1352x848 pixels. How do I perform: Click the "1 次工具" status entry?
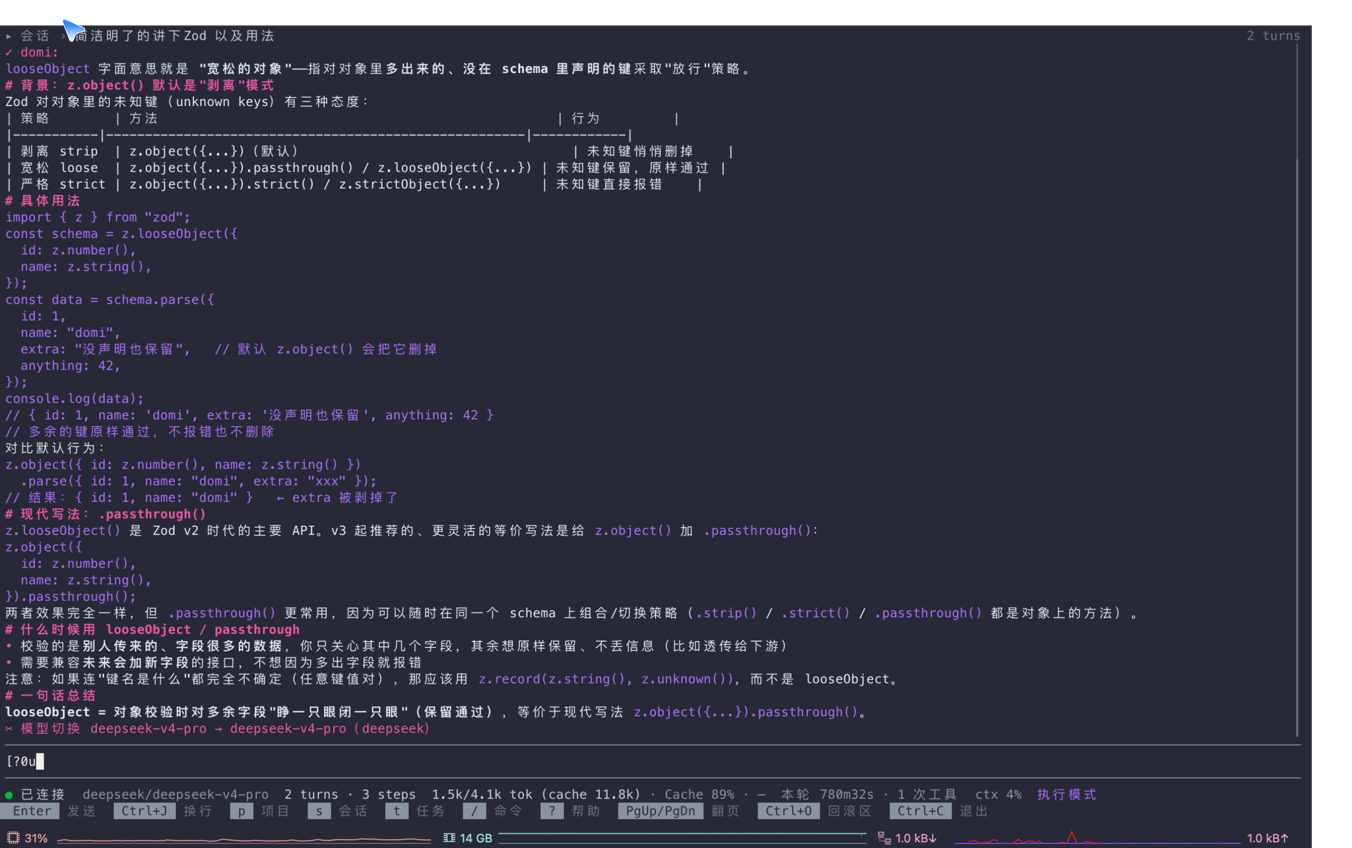pos(927,795)
